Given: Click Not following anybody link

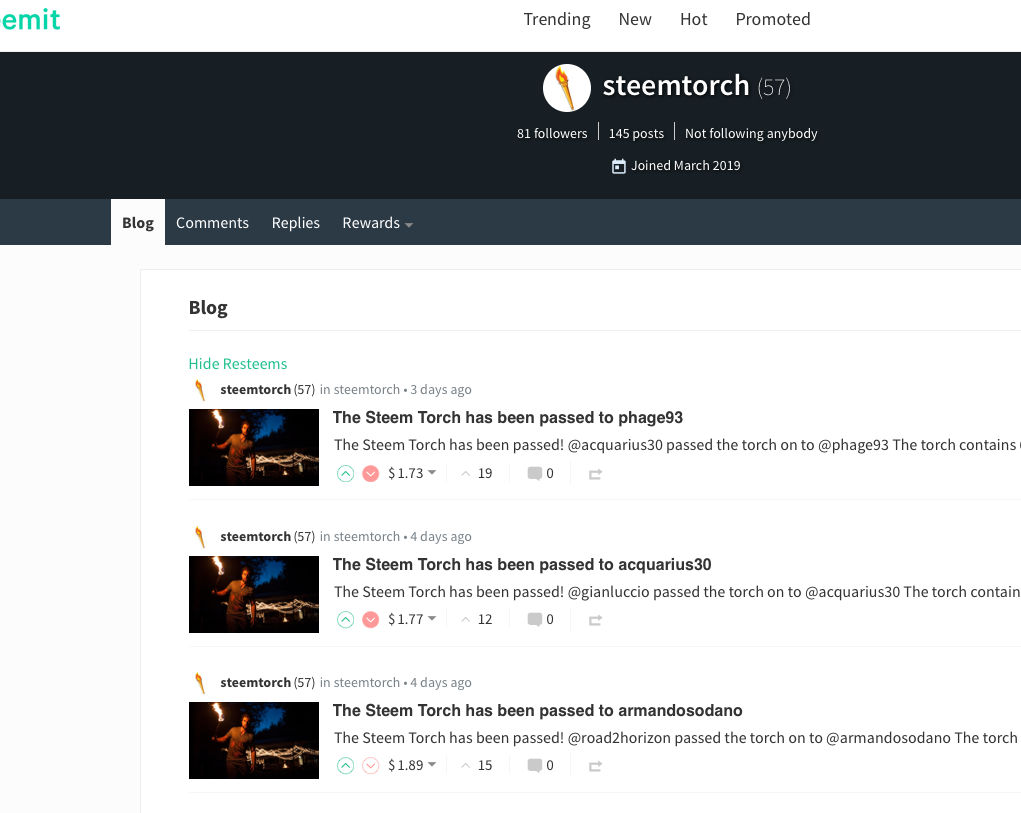Looking at the screenshot, I should click(751, 133).
